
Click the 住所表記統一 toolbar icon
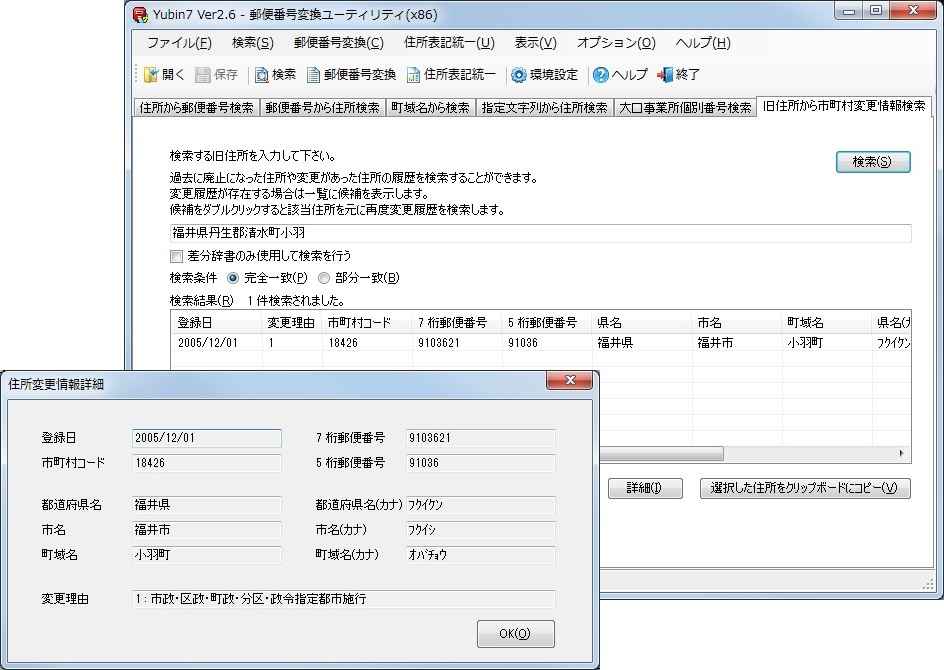tap(413, 75)
